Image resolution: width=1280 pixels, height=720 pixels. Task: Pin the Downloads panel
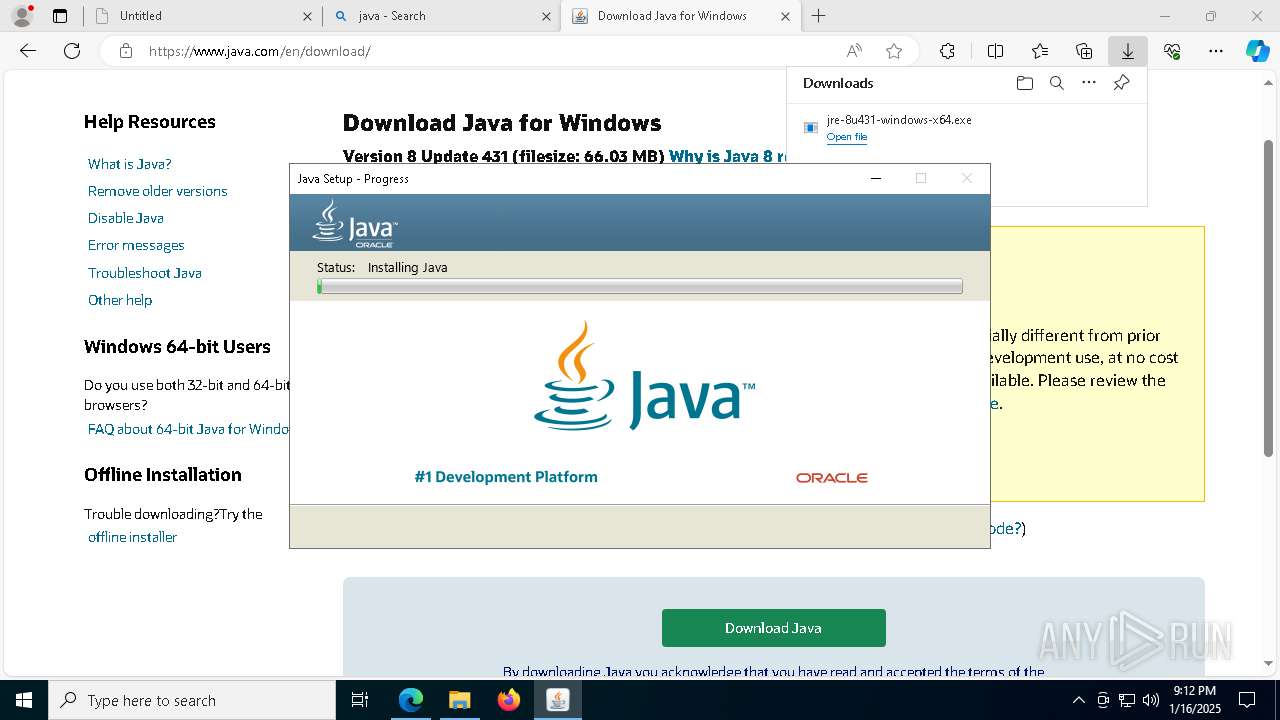point(1121,83)
